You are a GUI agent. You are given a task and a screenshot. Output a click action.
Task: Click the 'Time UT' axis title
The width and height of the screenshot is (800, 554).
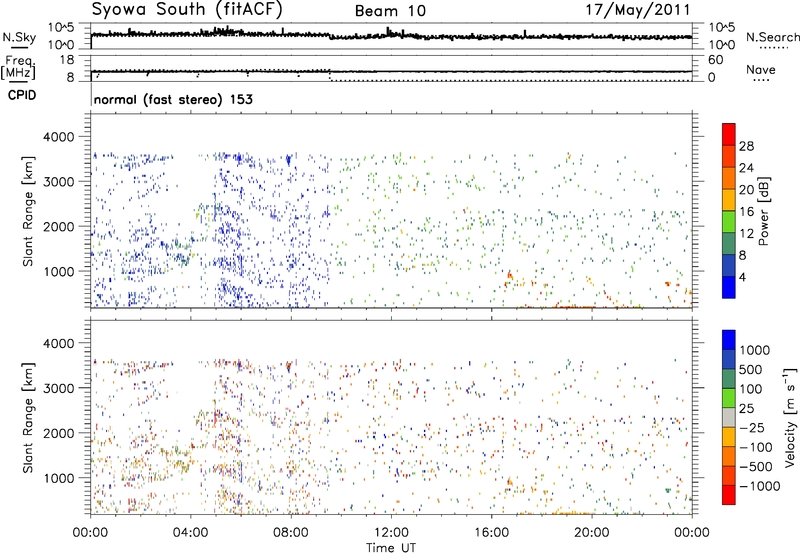pyautogui.click(x=391, y=548)
